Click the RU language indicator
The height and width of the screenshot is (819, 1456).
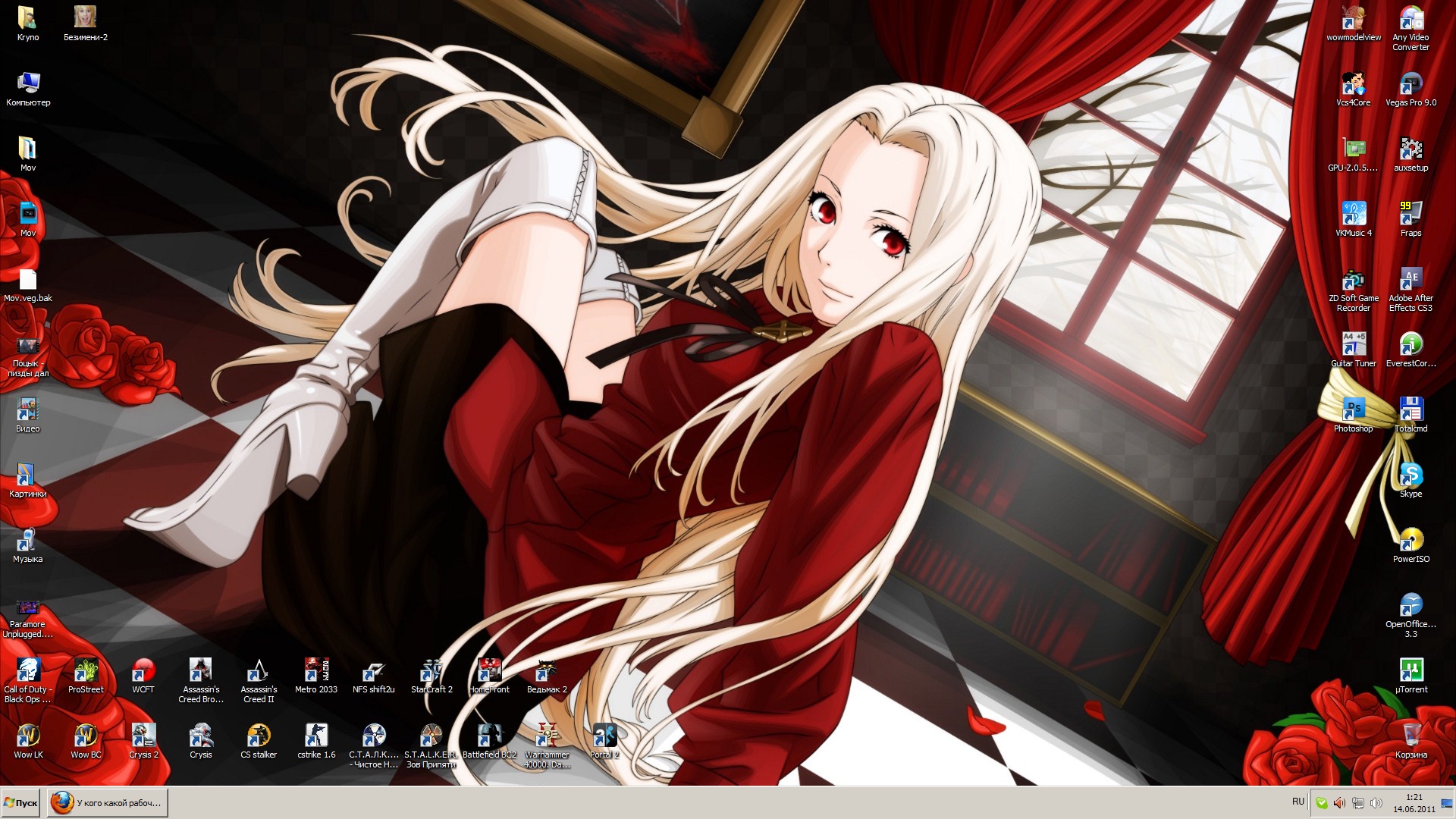(x=1298, y=802)
